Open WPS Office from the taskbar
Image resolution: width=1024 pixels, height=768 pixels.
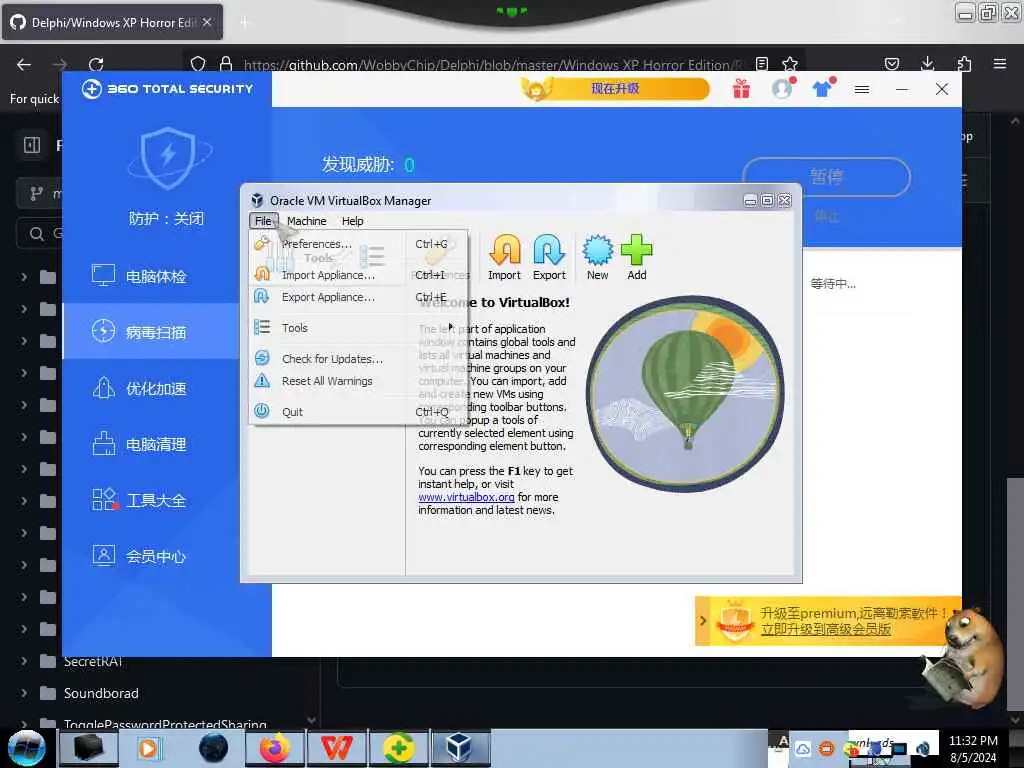point(336,748)
